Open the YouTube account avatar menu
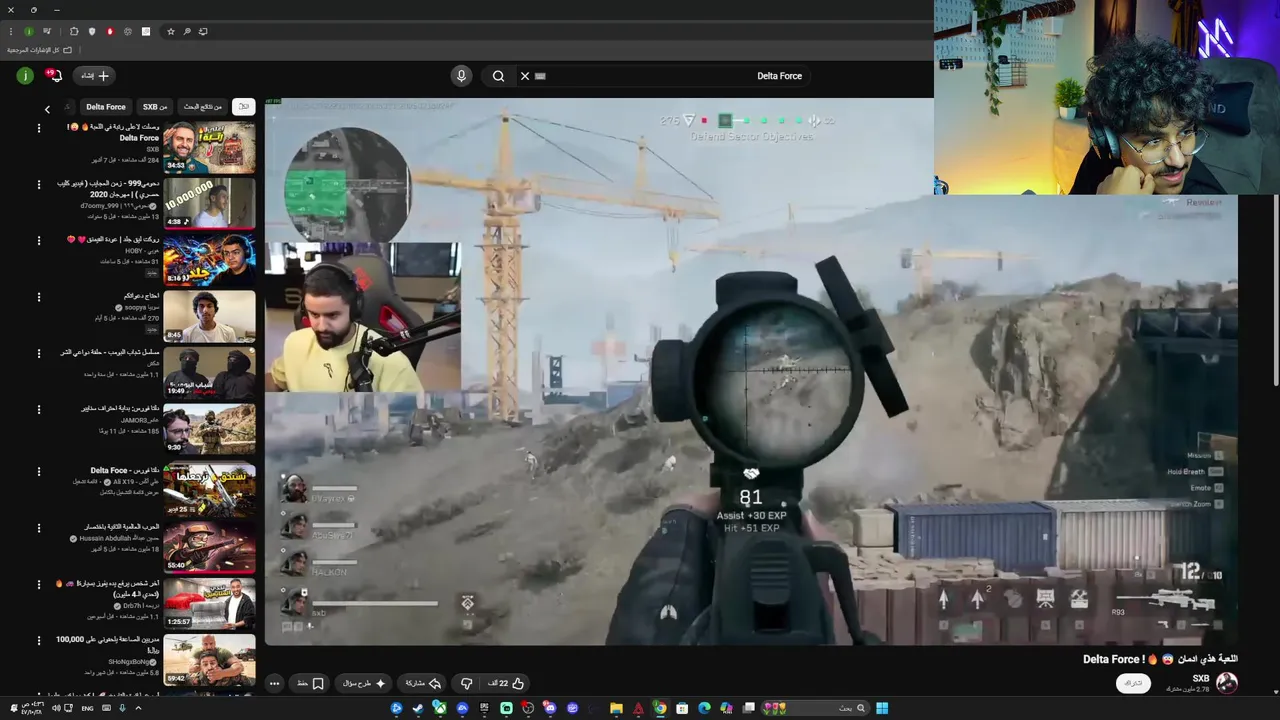Viewport: 1280px width, 720px height. (25, 75)
